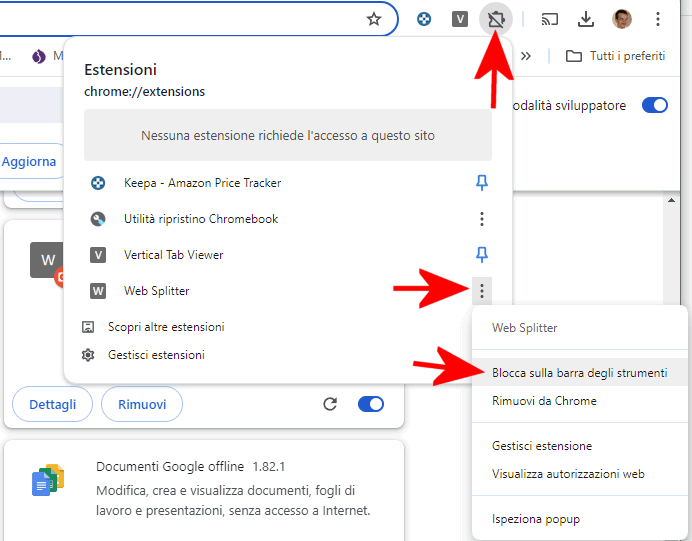
Task: Click the Keepa icon in extensions list
Action: tap(98, 183)
